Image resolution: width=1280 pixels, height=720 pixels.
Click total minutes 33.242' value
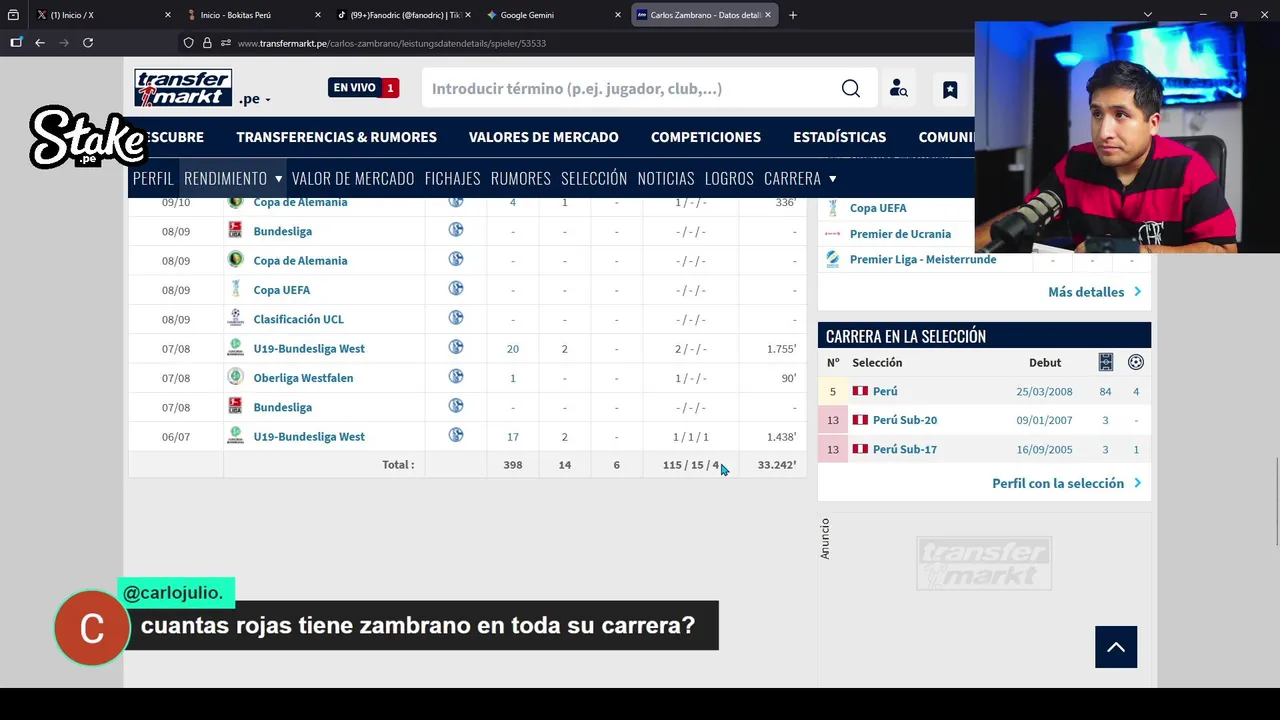tap(777, 465)
